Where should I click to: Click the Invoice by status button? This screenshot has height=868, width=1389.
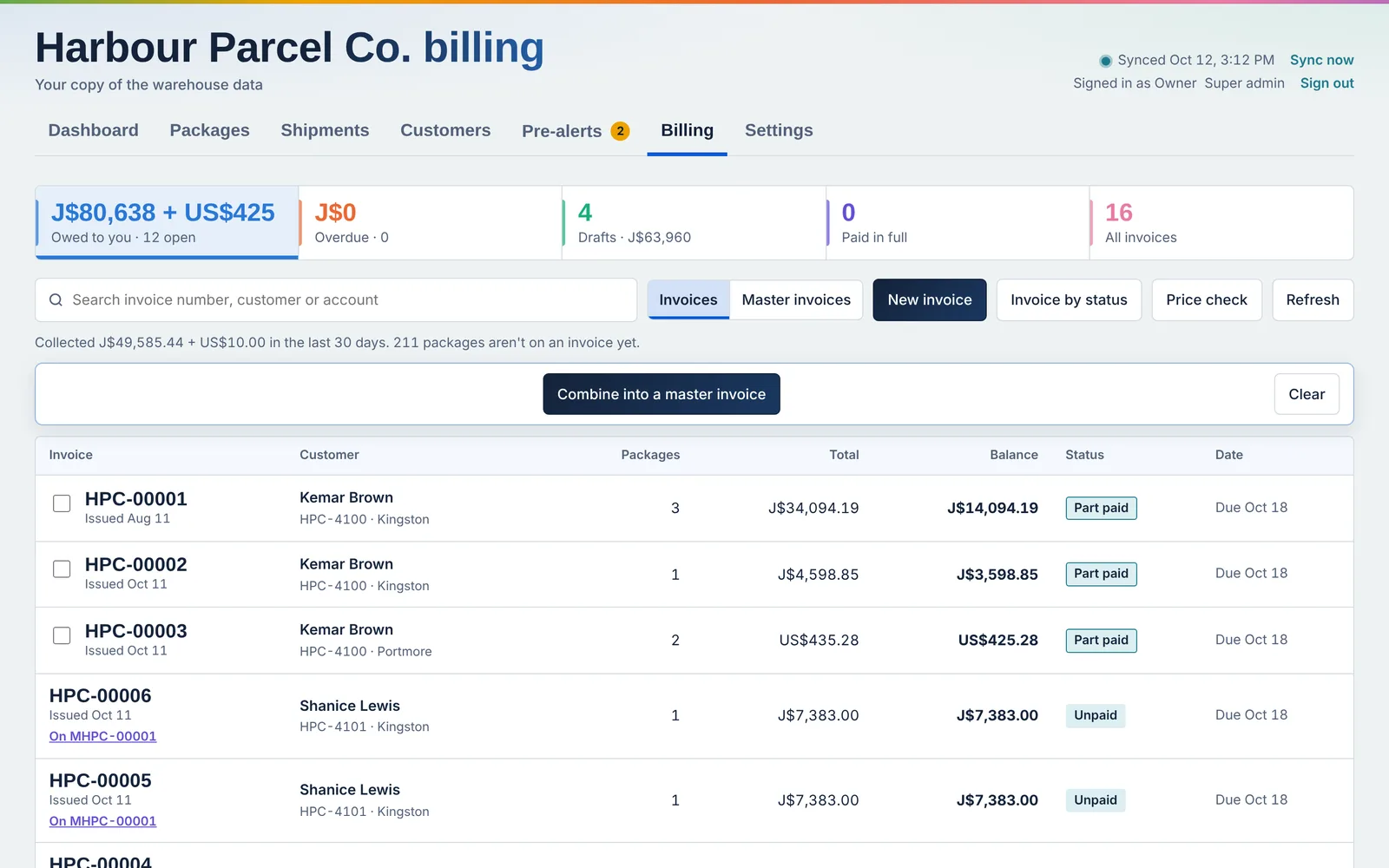pos(1069,299)
